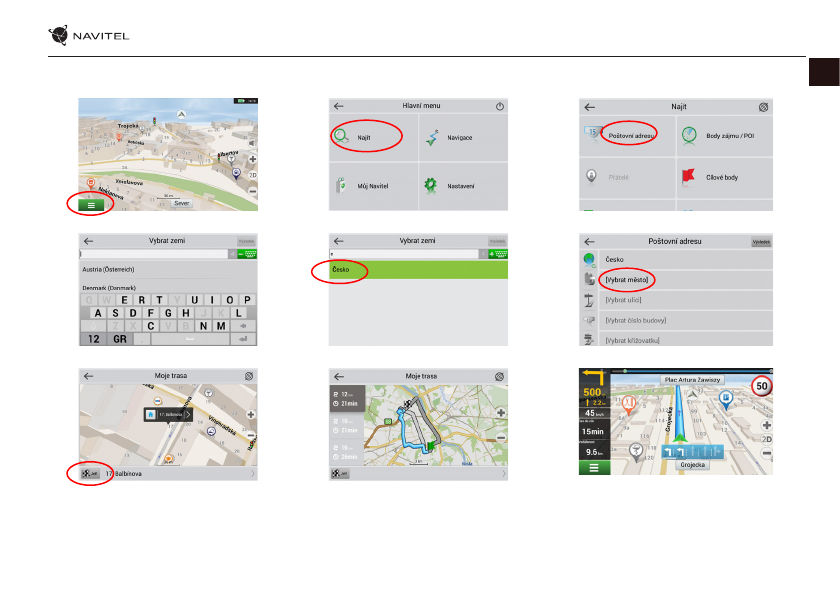Select the first route option, 21min
Image resolution: width=840 pixels, height=595 pixels.
tap(346, 399)
